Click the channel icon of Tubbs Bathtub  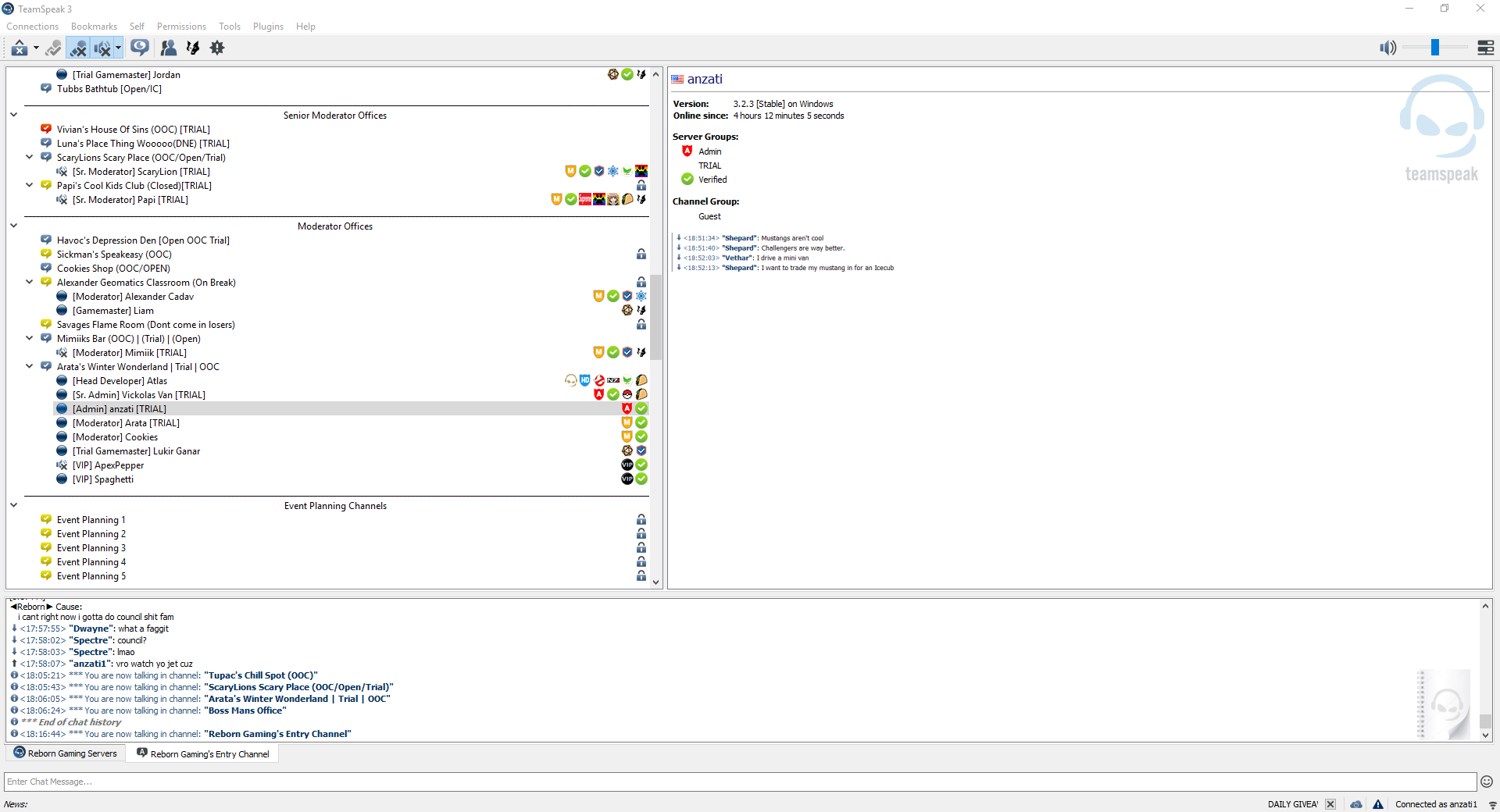[46, 89]
